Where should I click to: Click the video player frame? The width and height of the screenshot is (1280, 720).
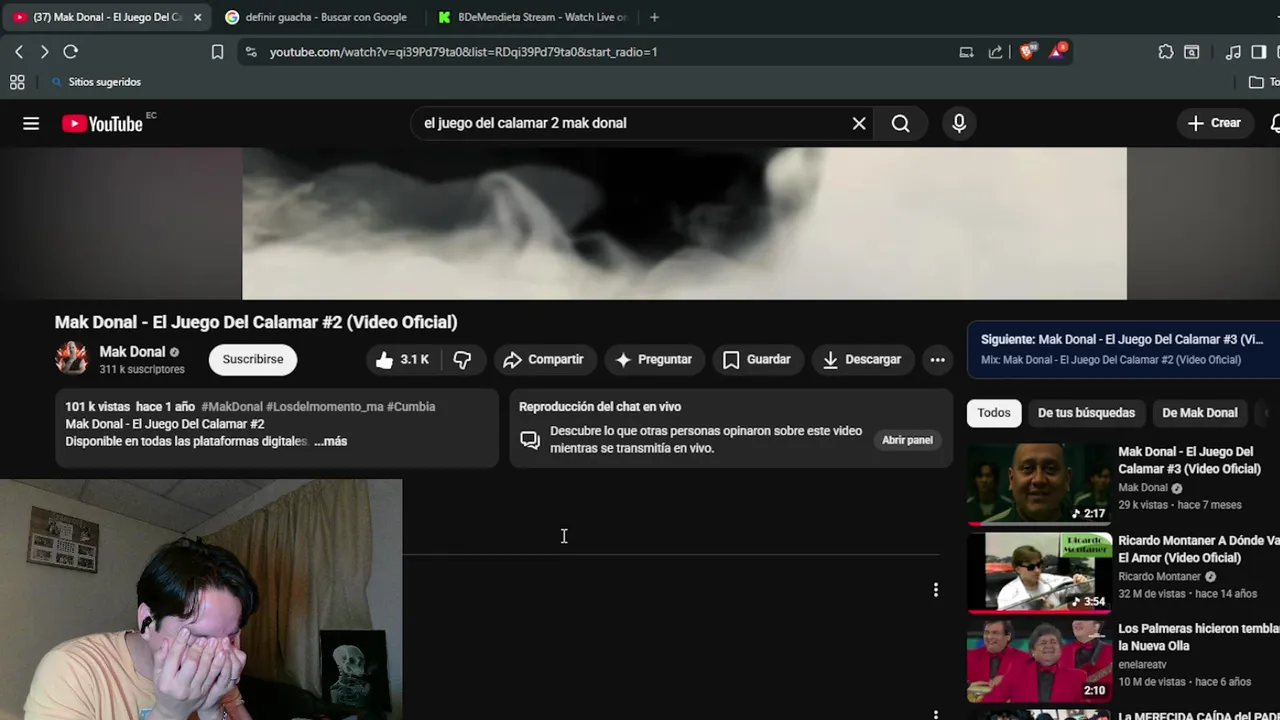(x=684, y=223)
